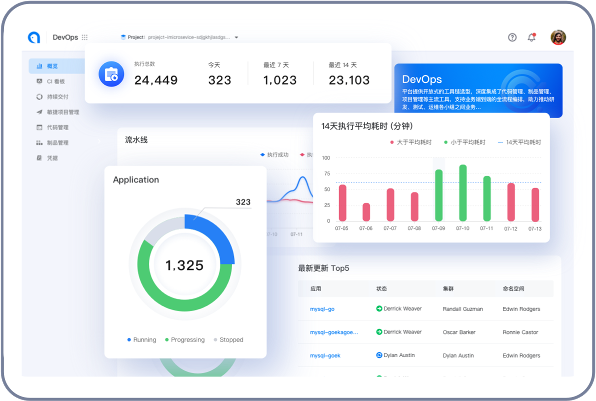
Task: Toggle the Stopped legend item
Action: click(x=228, y=339)
